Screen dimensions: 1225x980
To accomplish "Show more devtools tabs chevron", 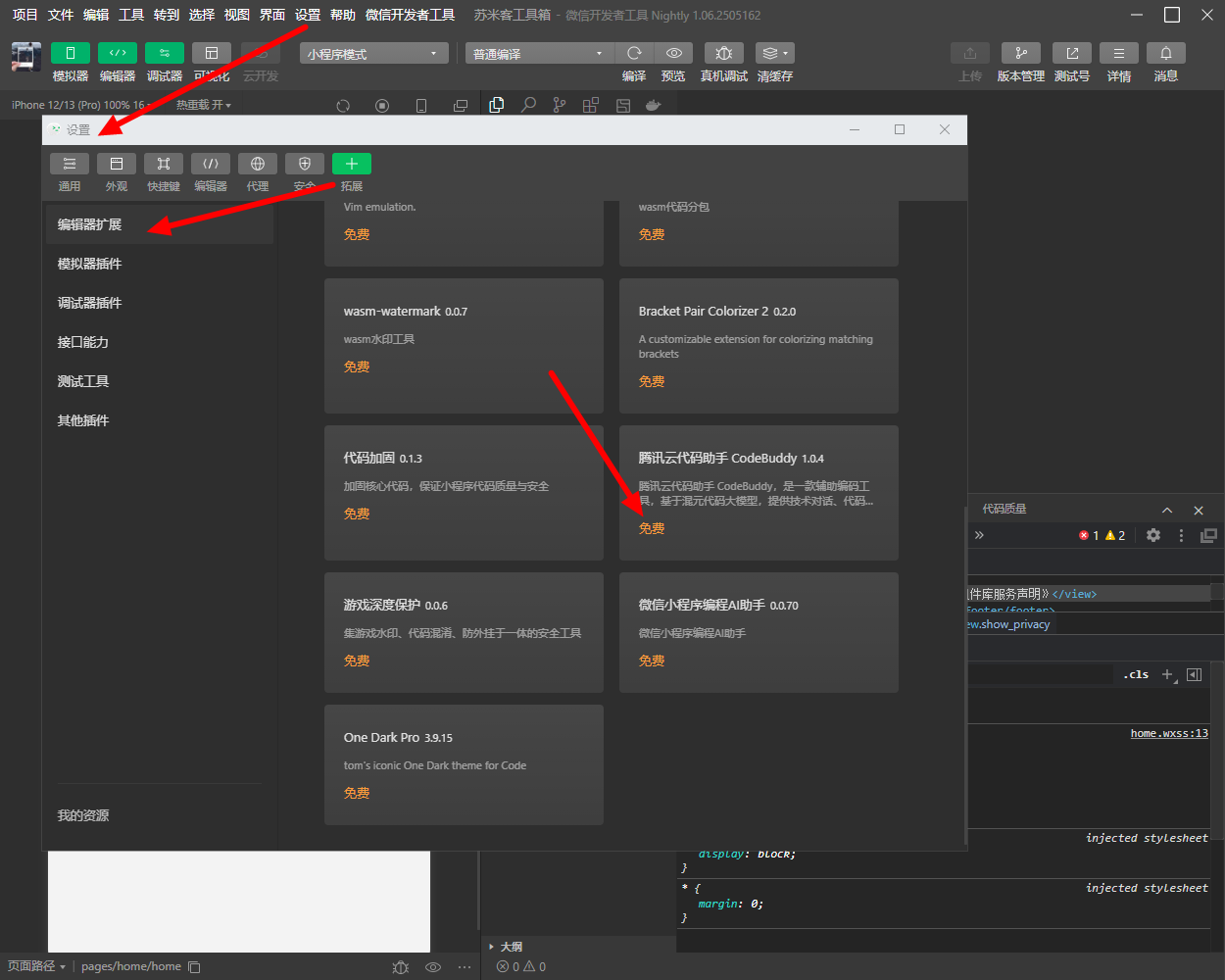I will (979, 535).
